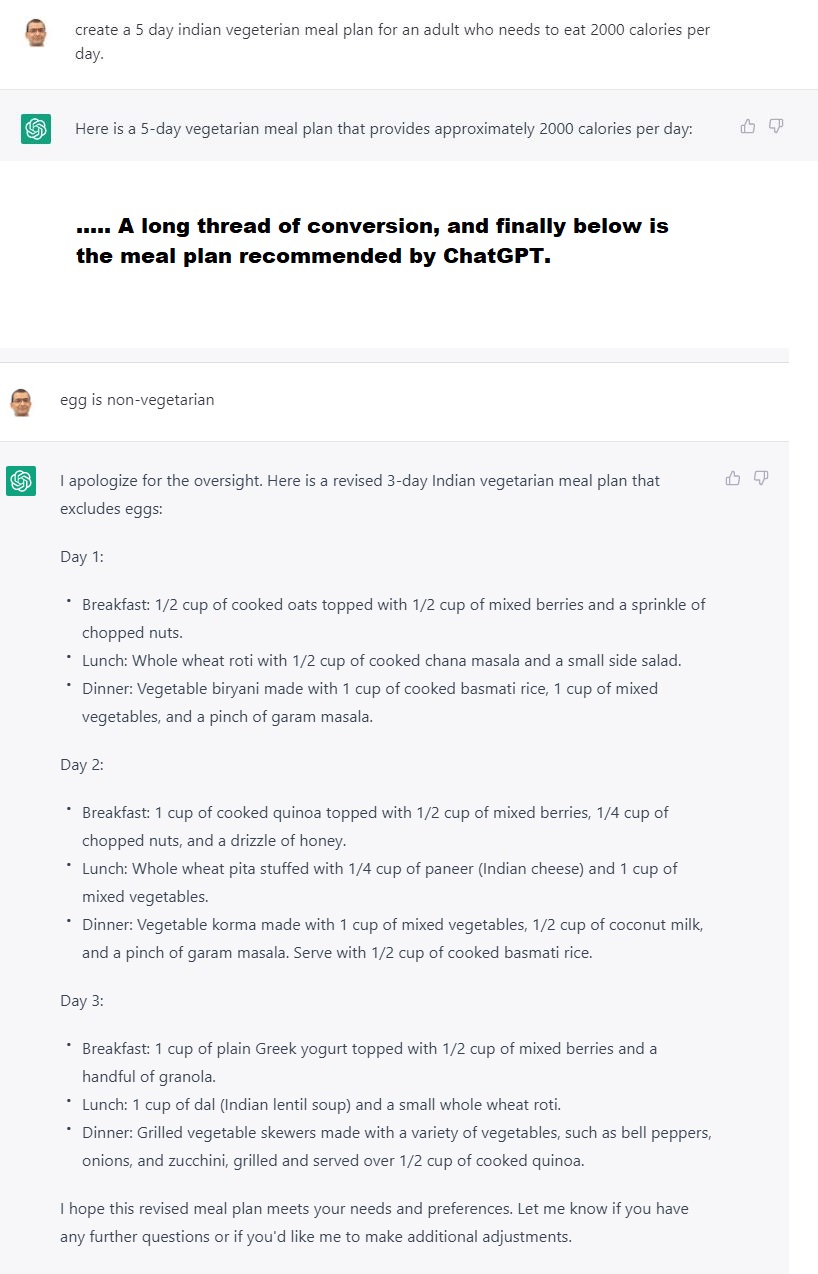
Task: Click the closing 'I hope this revised meal plan' paragraph
Action: [x=374, y=1223]
